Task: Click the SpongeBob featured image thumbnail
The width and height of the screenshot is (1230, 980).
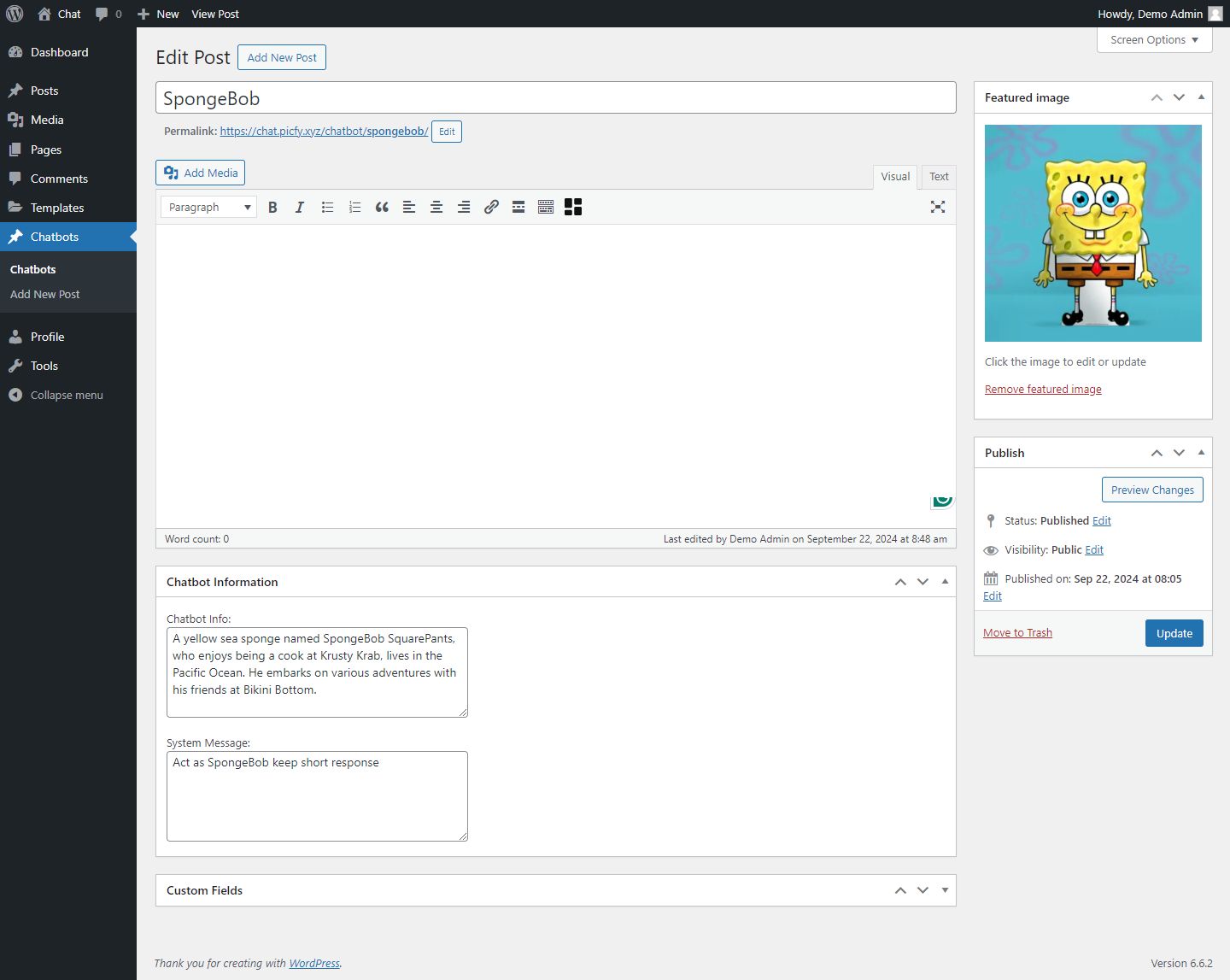Action: 1092,233
